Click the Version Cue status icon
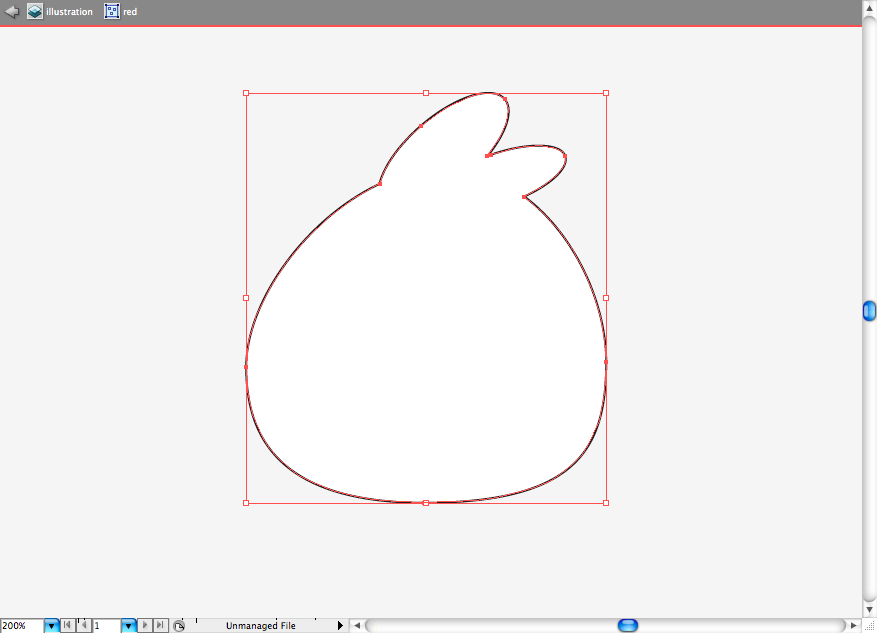This screenshot has height=633, width=877. pos(179,626)
